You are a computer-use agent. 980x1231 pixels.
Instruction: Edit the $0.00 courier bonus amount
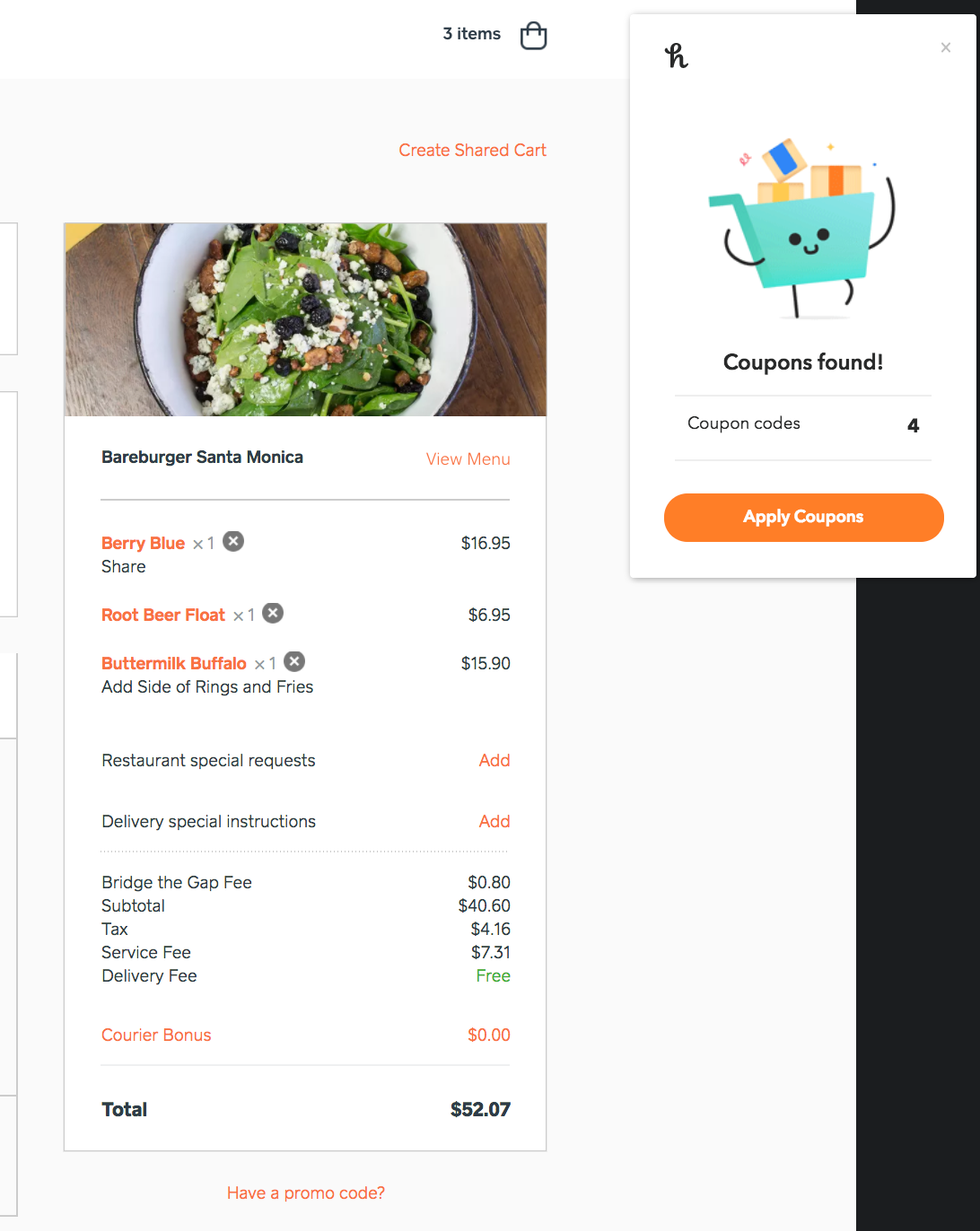tap(489, 1035)
